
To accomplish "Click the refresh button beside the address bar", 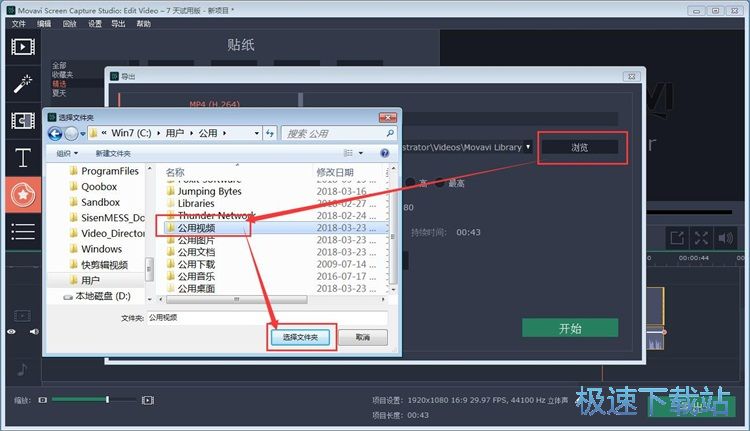I will coord(270,133).
